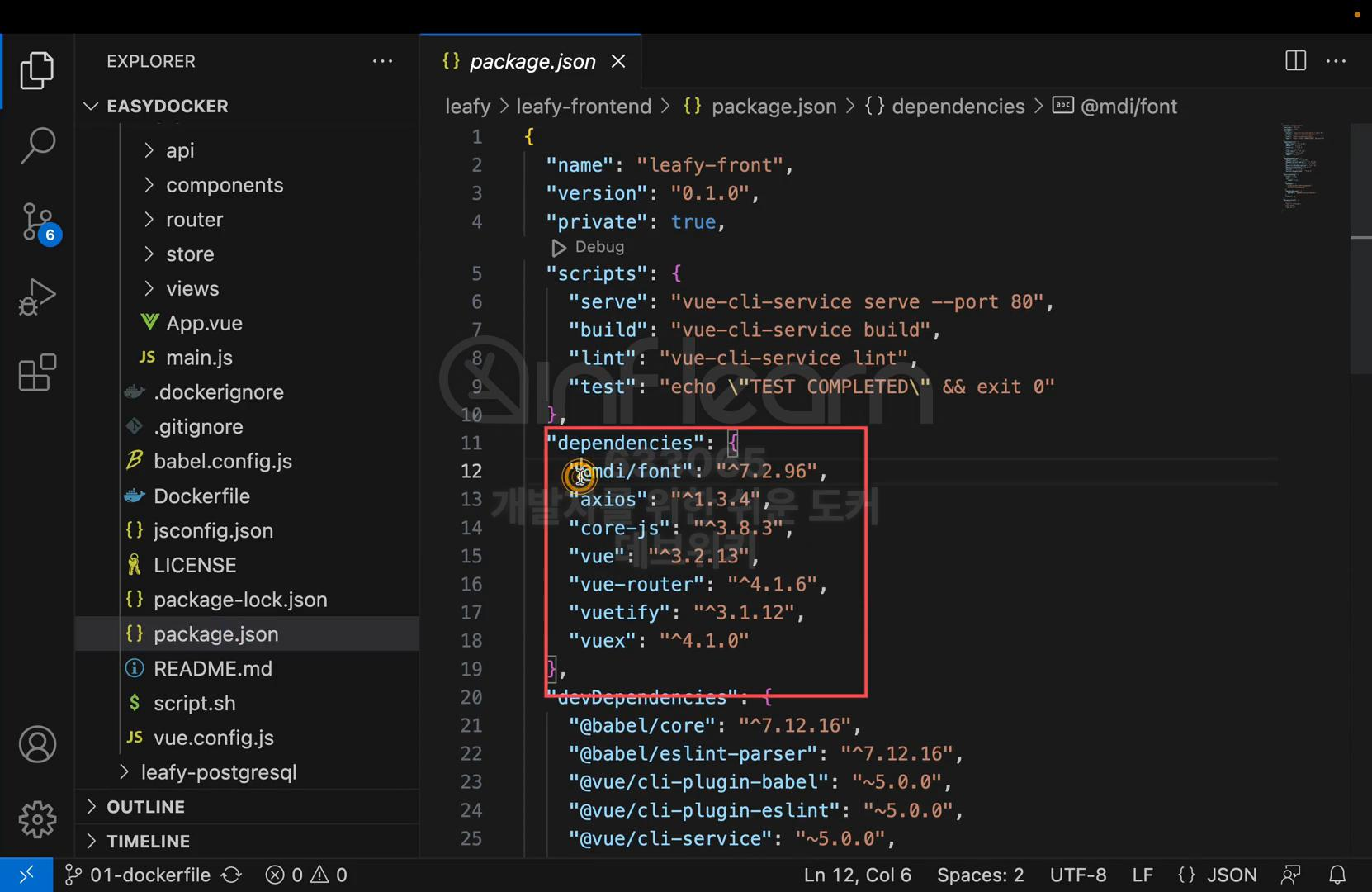Open .dockerignore file
This screenshot has width=1372, height=892.
point(248,392)
